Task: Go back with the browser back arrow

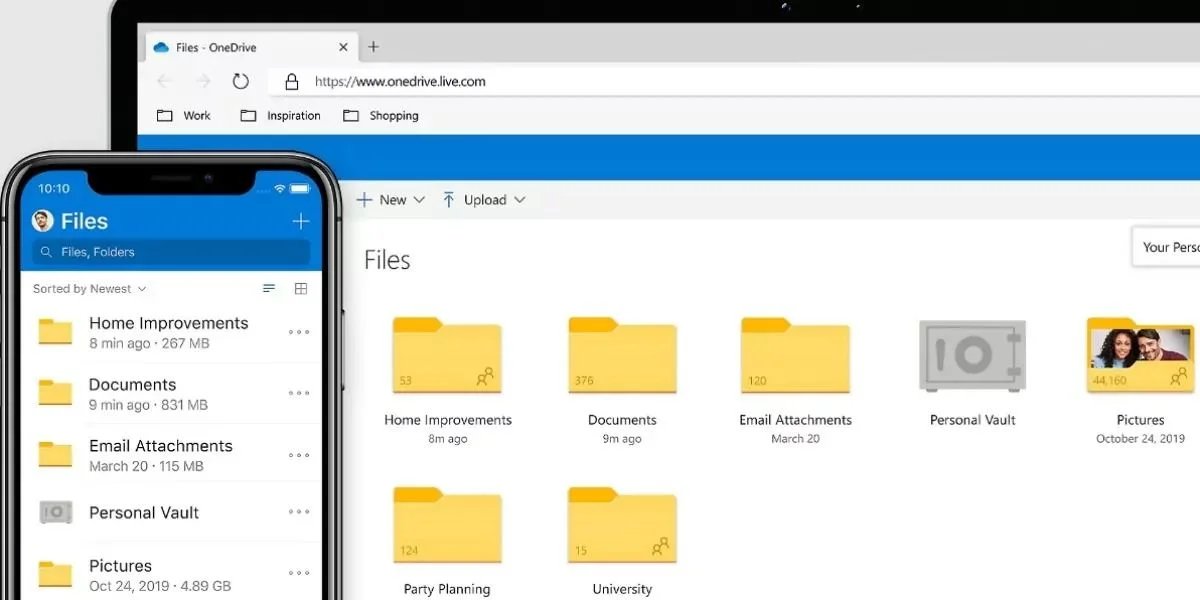Action: point(165,82)
